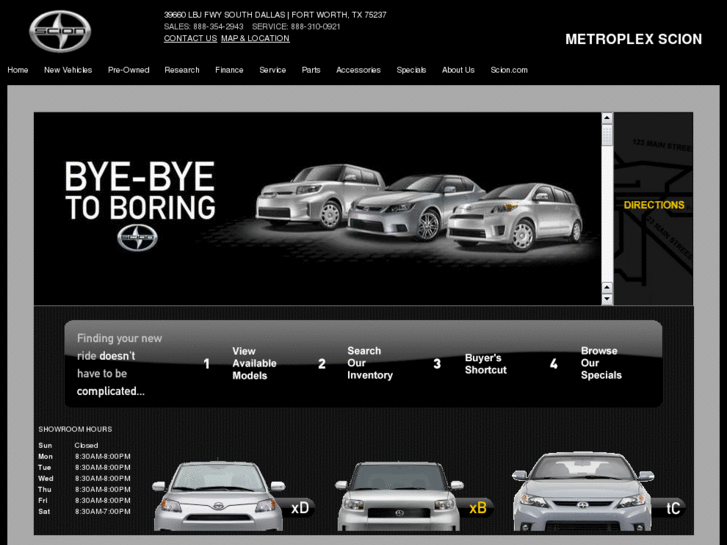Open the Service menu item

(x=273, y=70)
